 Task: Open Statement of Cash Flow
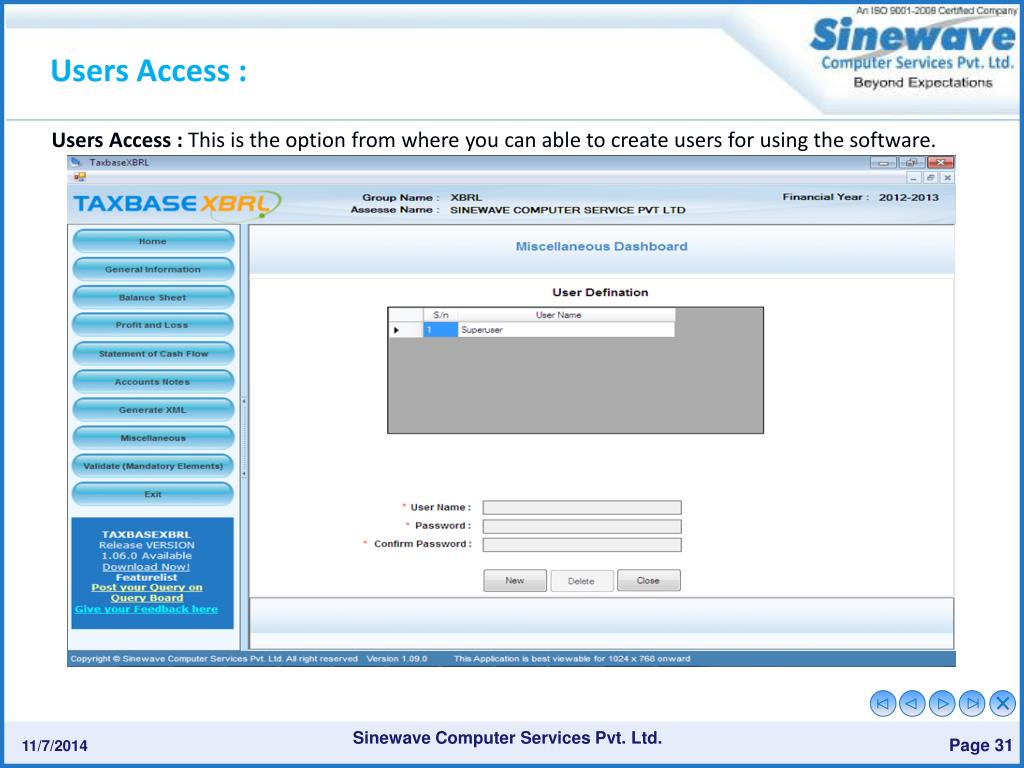pyautogui.click(x=153, y=353)
